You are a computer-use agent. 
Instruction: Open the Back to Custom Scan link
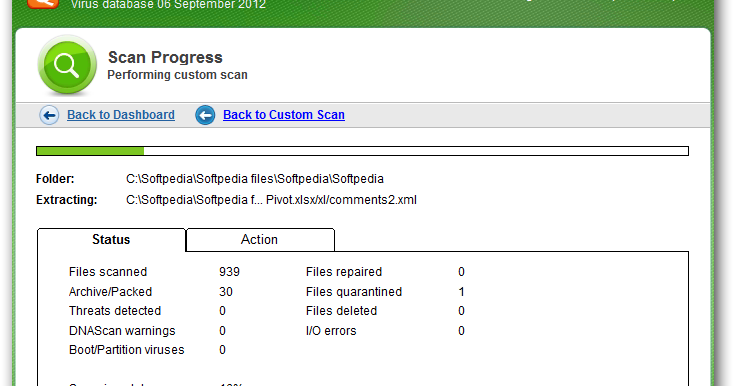click(284, 115)
